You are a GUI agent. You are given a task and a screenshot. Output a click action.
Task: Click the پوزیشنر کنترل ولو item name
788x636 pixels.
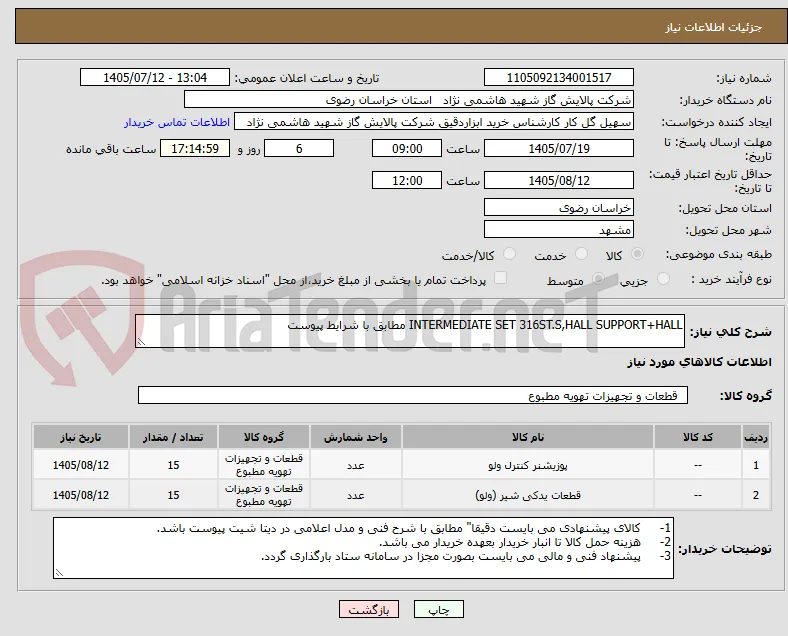point(528,465)
